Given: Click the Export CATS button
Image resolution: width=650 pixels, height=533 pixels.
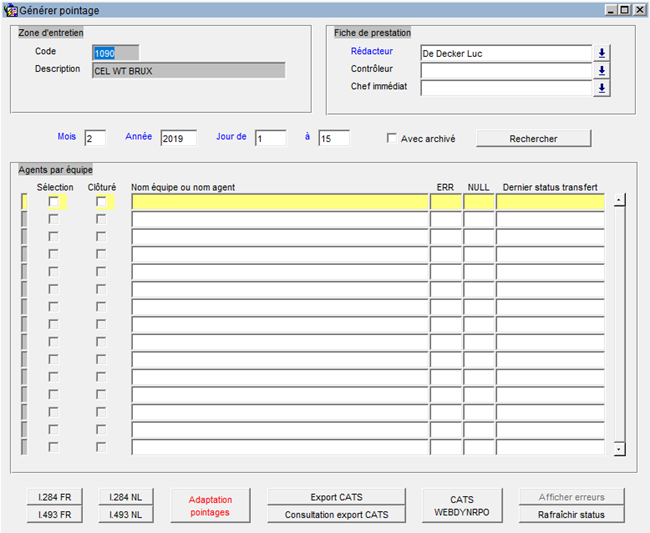Looking at the screenshot, I should [x=336, y=497].
